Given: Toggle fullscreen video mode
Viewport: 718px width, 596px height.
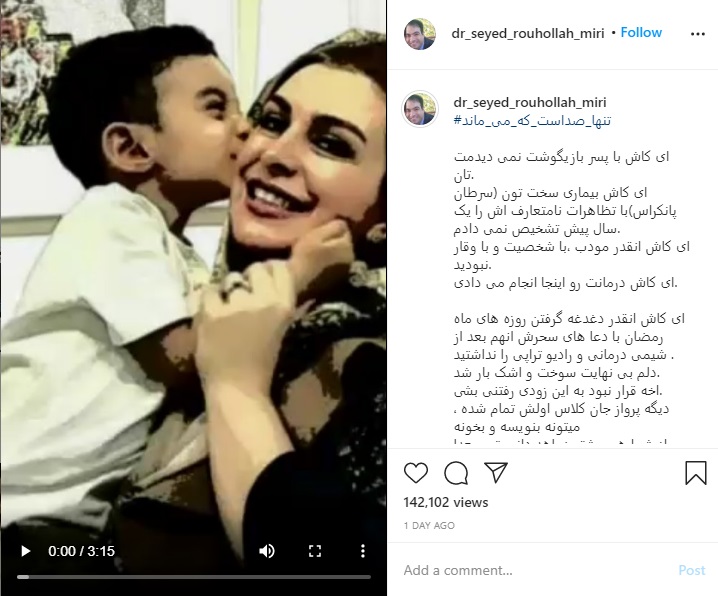Looking at the screenshot, I should tap(315, 551).
